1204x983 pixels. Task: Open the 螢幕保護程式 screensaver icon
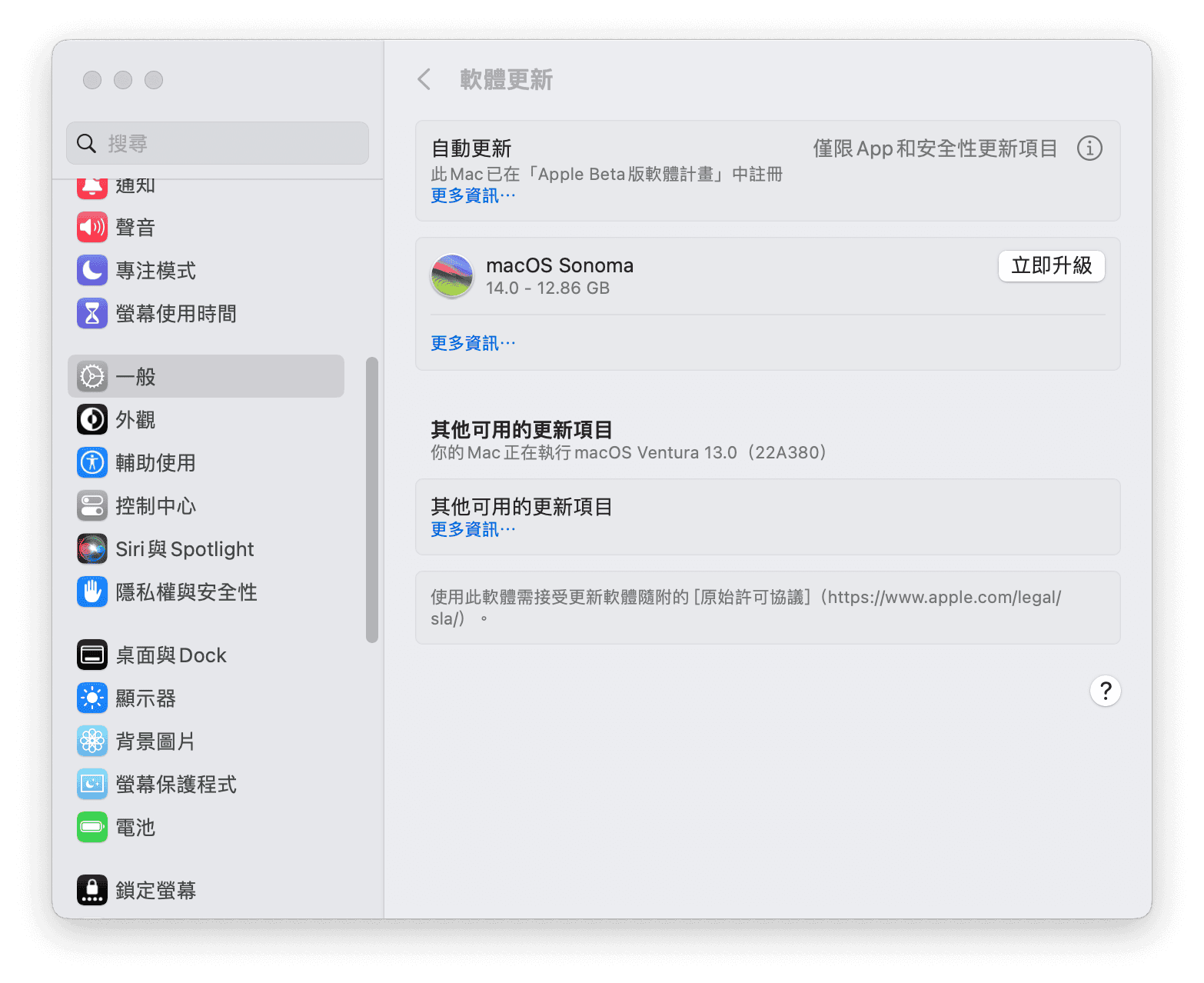[92, 784]
